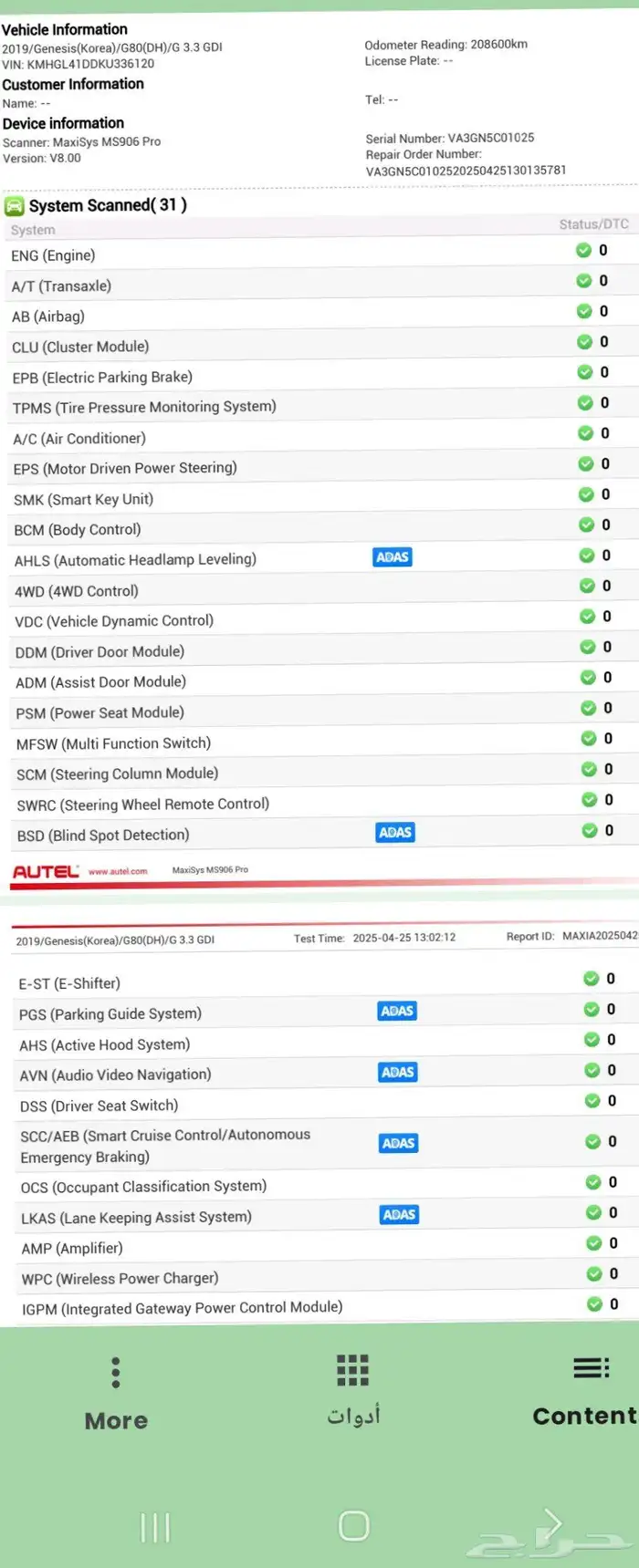This screenshot has height=1568, width=639.
Task: Open the Content list icon
Action: (592, 1367)
